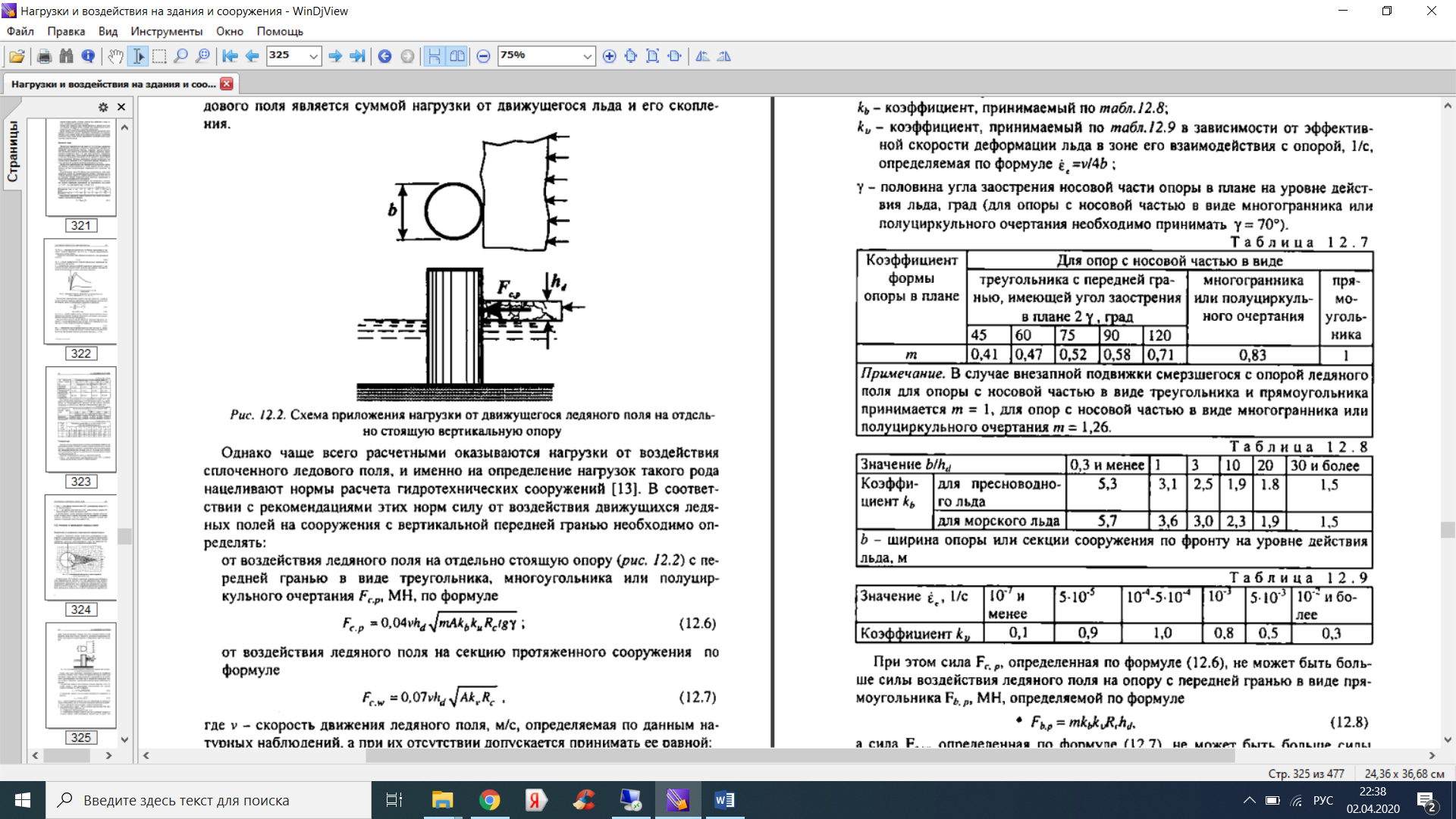Open the Вид menu
The width and height of the screenshot is (1456, 819).
tap(108, 31)
